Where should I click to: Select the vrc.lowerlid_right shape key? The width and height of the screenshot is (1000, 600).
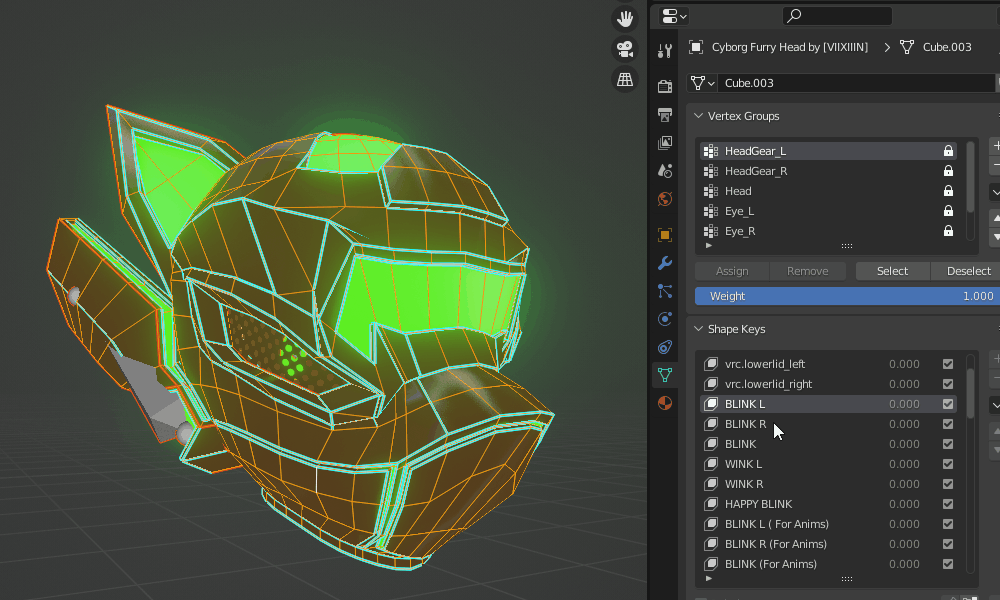coord(828,384)
